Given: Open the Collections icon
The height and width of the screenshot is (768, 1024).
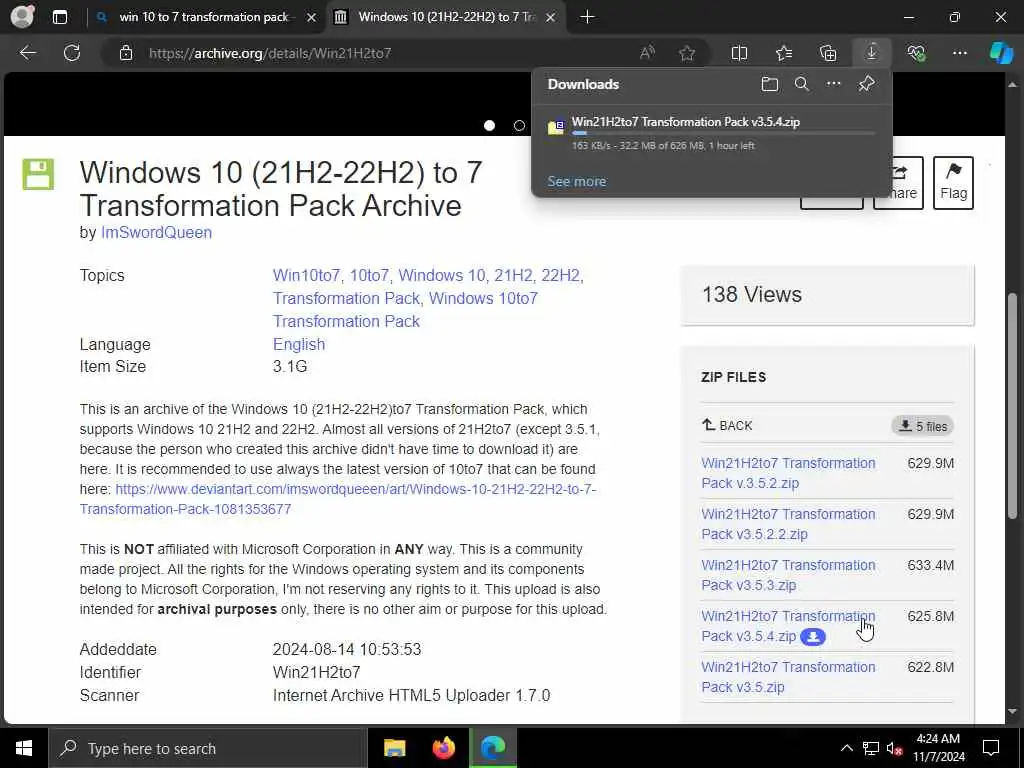Looking at the screenshot, I should 828,53.
